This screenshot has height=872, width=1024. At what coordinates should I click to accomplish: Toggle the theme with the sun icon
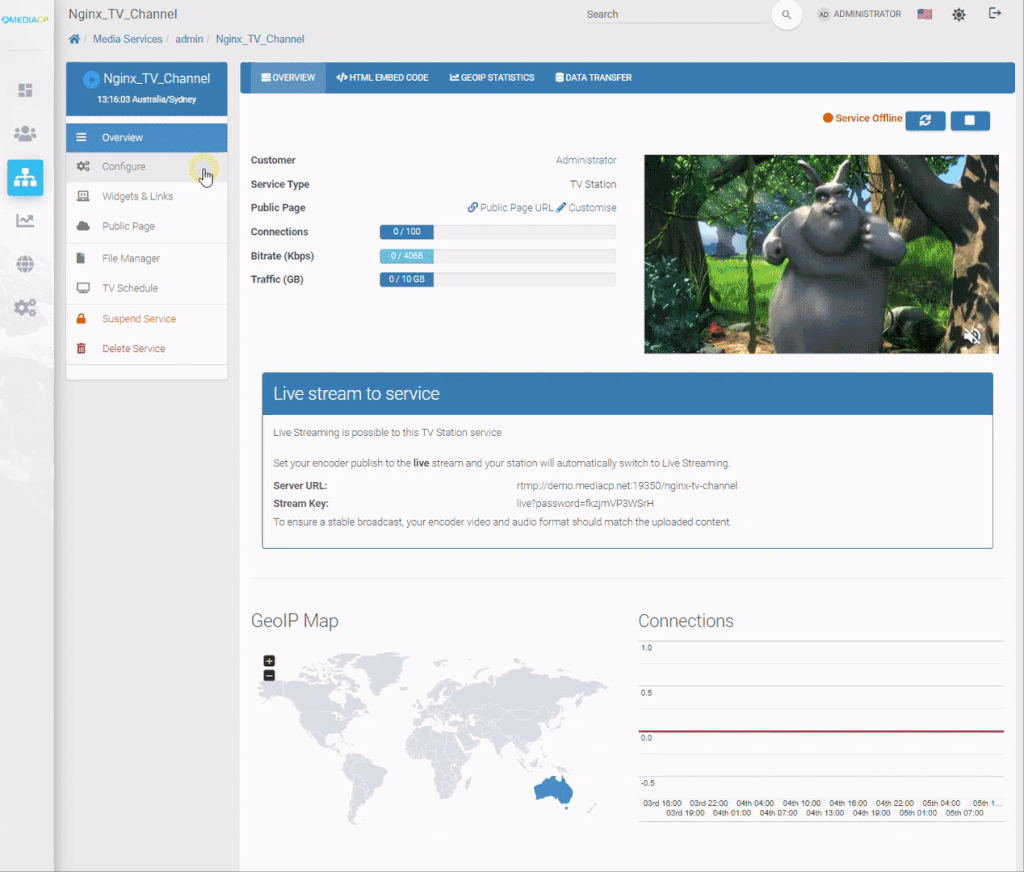[959, 14]
